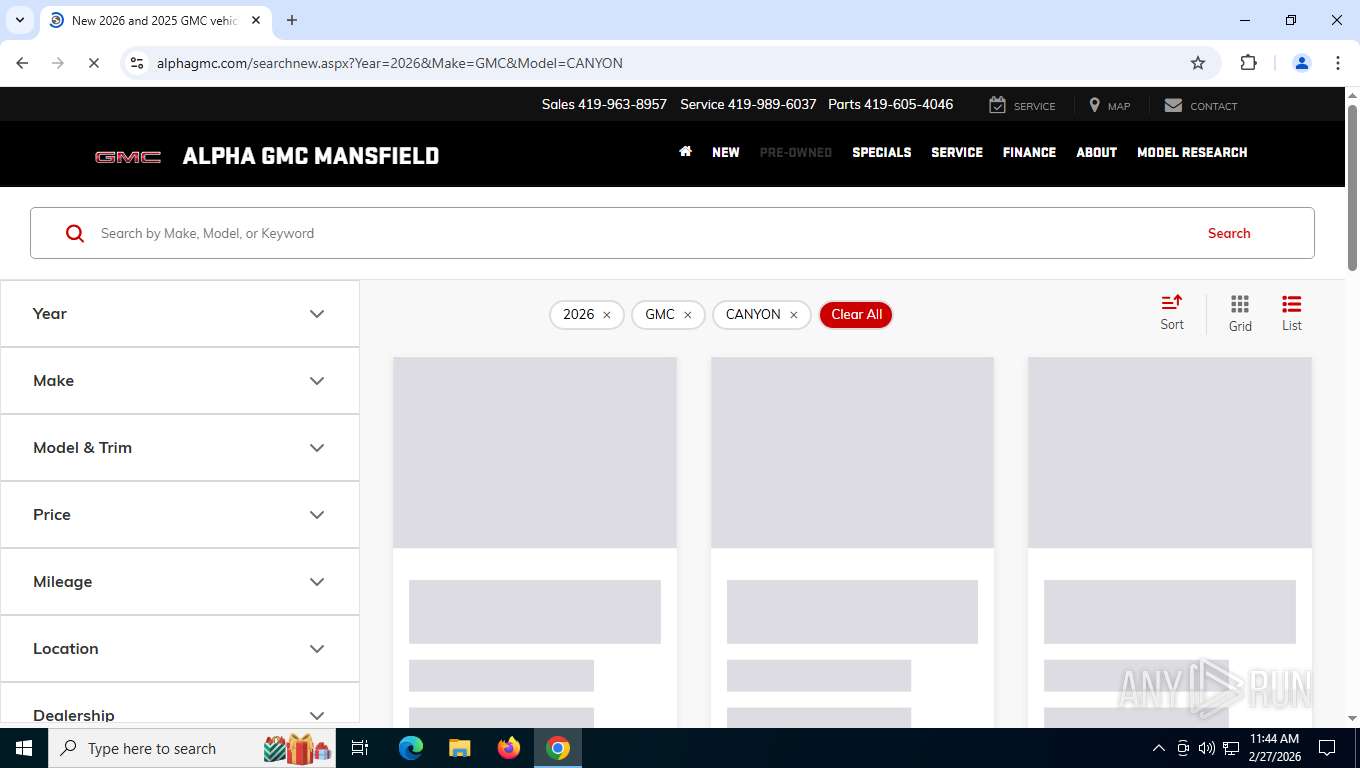1360x768 pixels.
Task: Call Parts number 419-605-4046
Action: [x=890, y=104]
